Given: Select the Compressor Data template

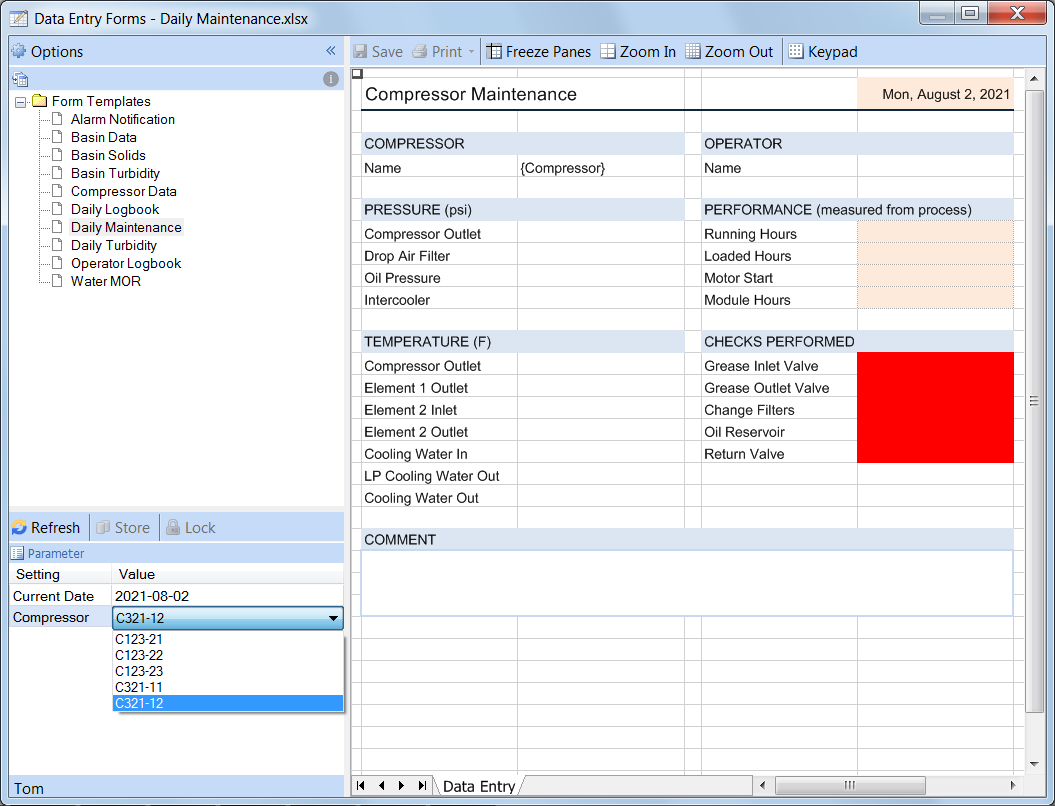Looking at the screenshot, I should [x=124, y=192].
